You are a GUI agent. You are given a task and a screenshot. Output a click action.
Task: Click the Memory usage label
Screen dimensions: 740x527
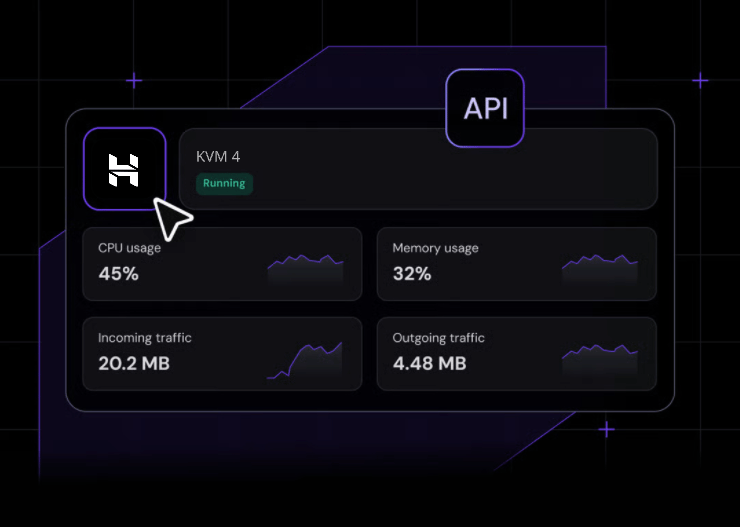[x=435, y=248]
